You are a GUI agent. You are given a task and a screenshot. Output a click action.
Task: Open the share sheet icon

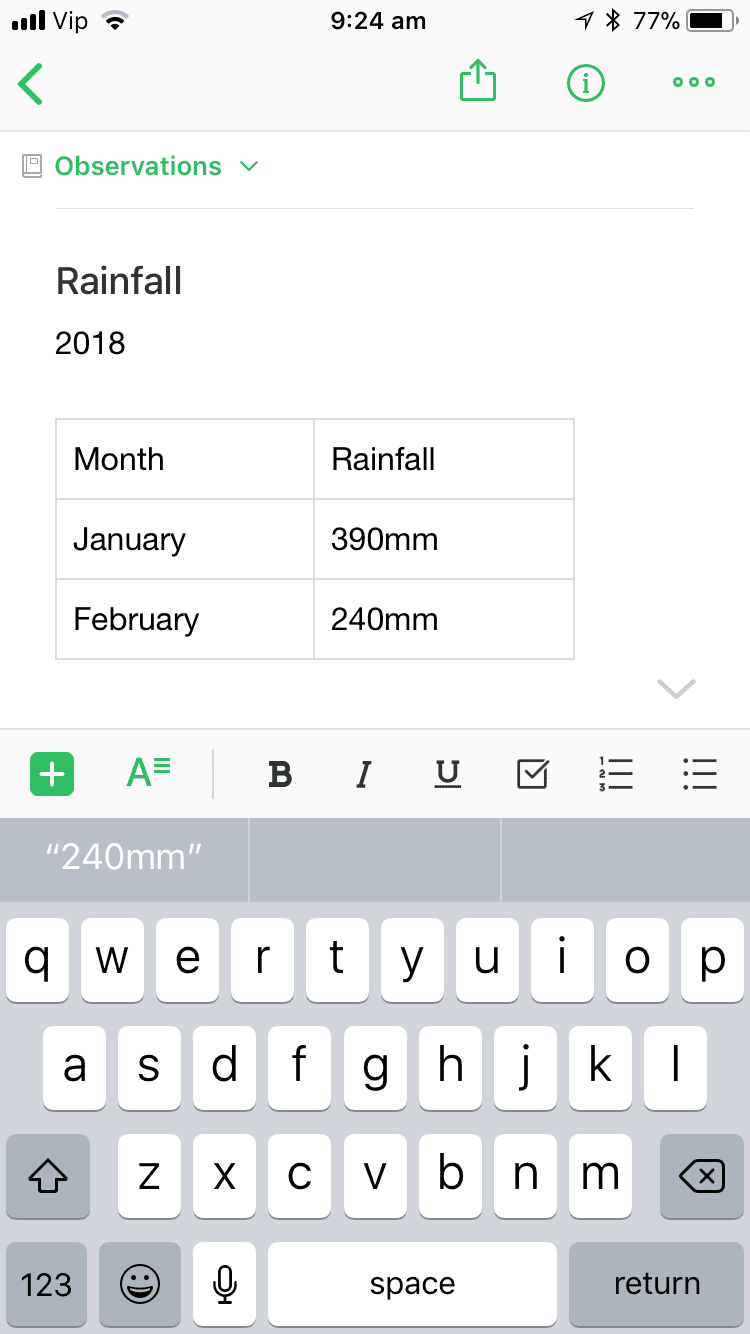coord(478,82)
